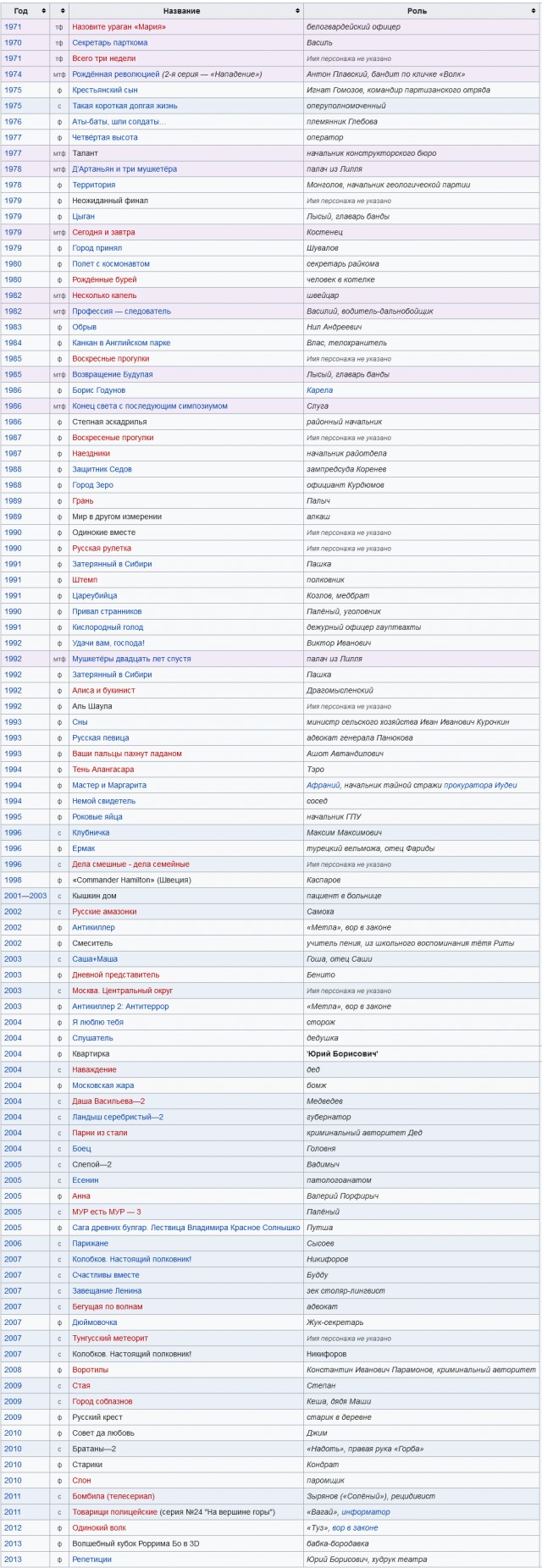Open the «Возвращение Будулая» link
This screenshot has width=542, height=1568.
[113, 374]
